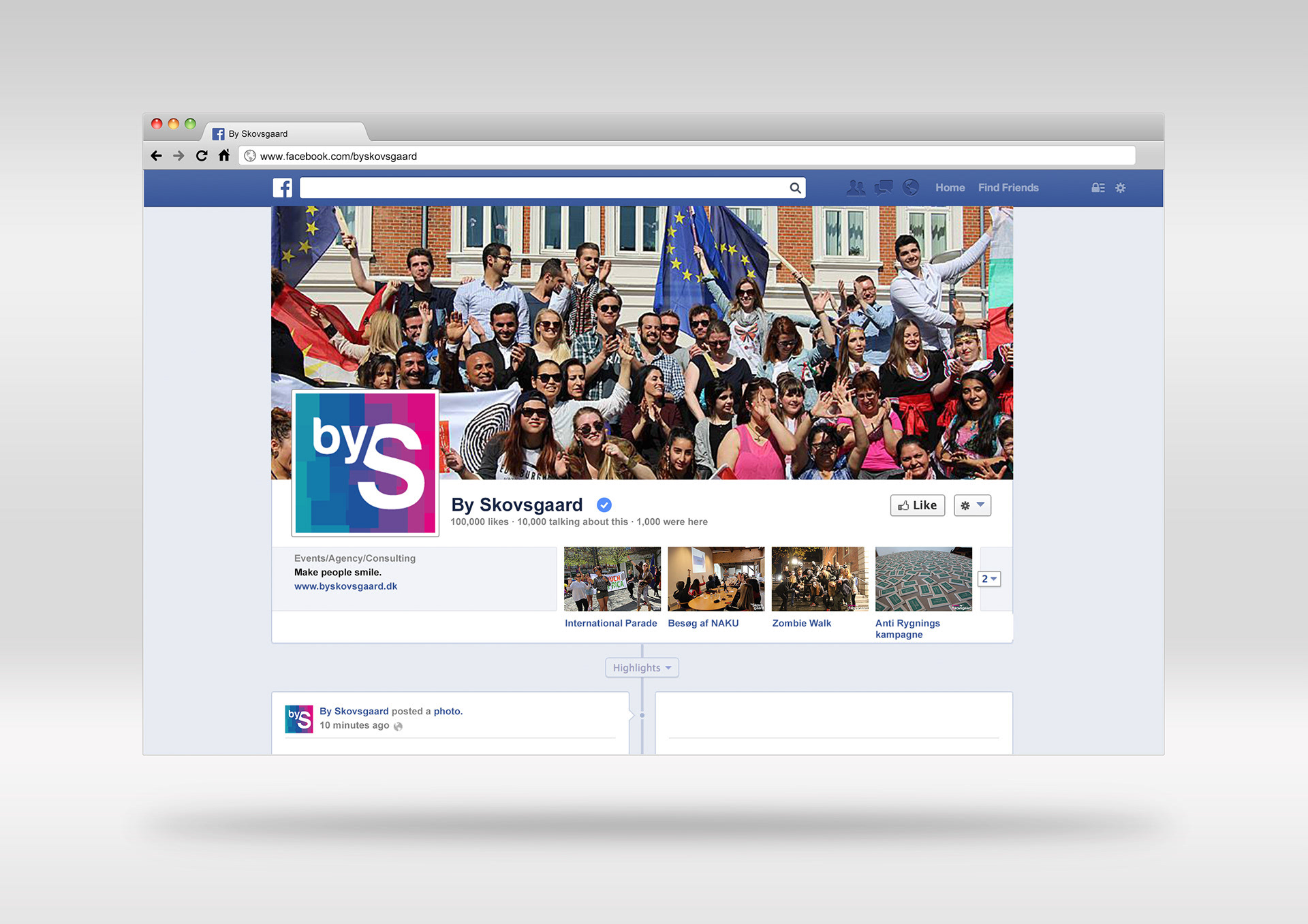Open the account settings gear in the blue bar
This screenshot has height=924, width=1308.
pyautogui.click(x=1121, y=188)
